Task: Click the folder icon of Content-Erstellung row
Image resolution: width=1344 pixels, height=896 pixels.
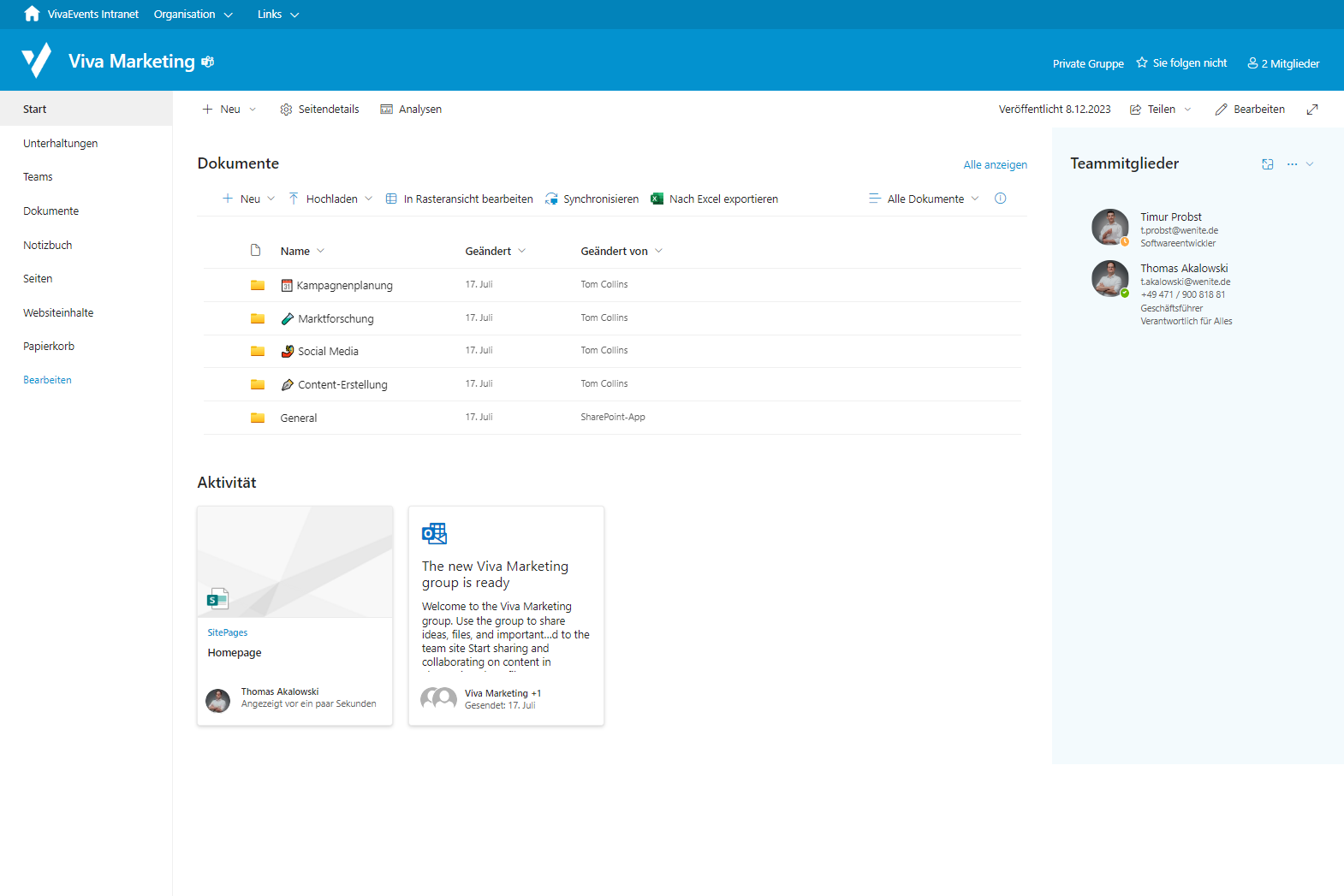Action: 258,384
